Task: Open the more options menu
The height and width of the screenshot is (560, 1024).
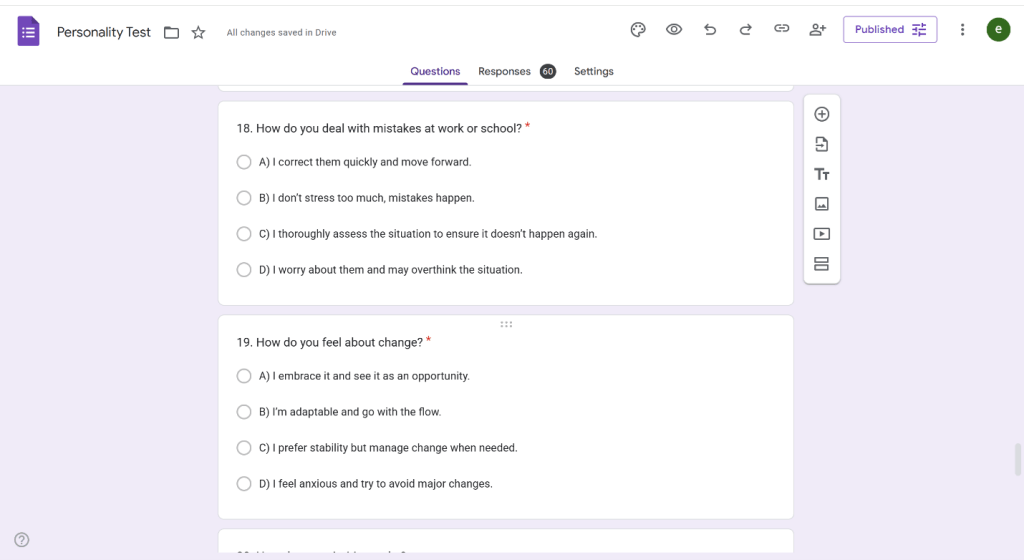Action: (963, 30)
